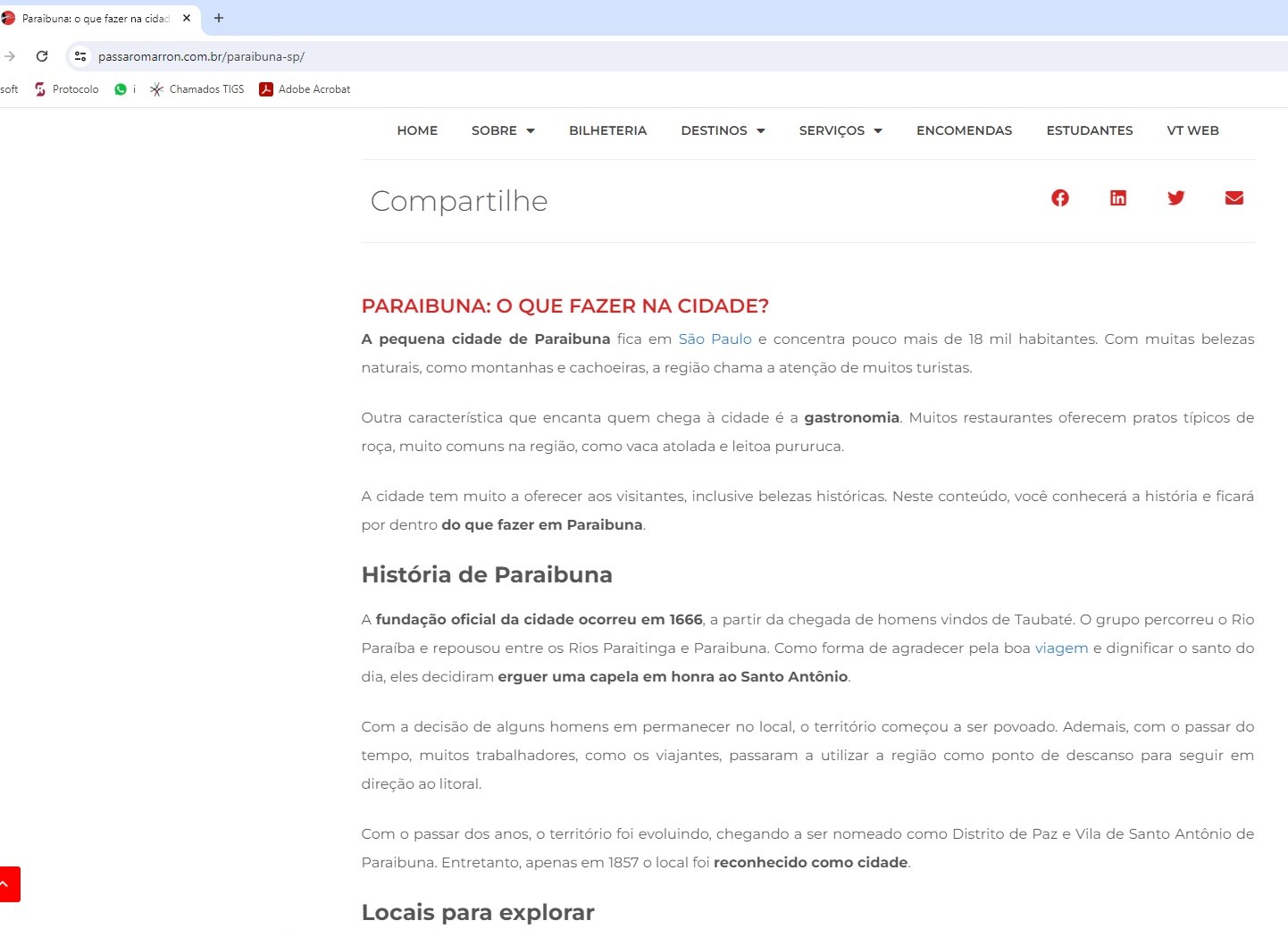Viewport: 1288px width, 929px height.
Task: Click bold text 'erguer uma capela em honra ao Santo Antônio'
Action: [x=673, y=677]
